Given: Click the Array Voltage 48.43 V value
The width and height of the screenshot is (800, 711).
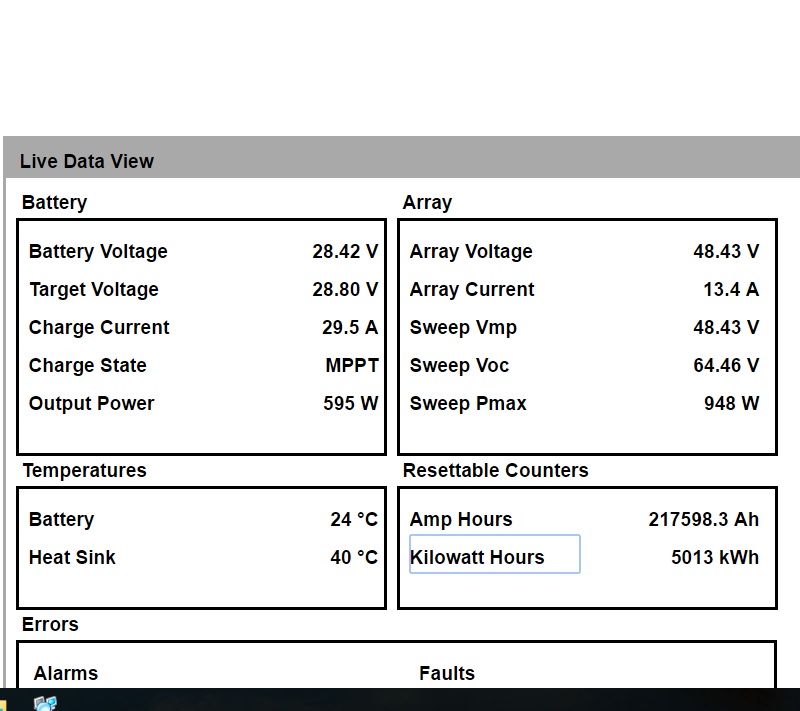Looking at the screenshot, I should [726, 251].
